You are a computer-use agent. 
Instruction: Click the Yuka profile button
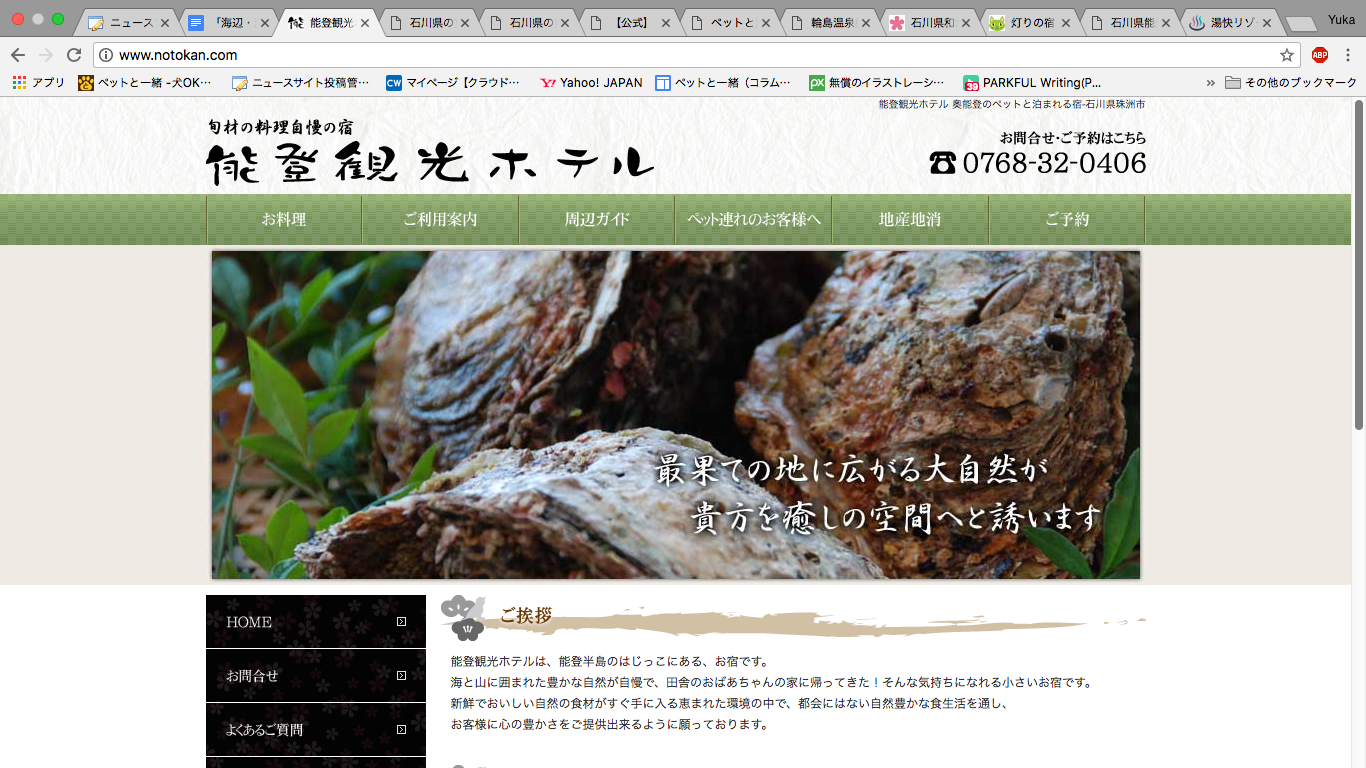click(1341, 19)
